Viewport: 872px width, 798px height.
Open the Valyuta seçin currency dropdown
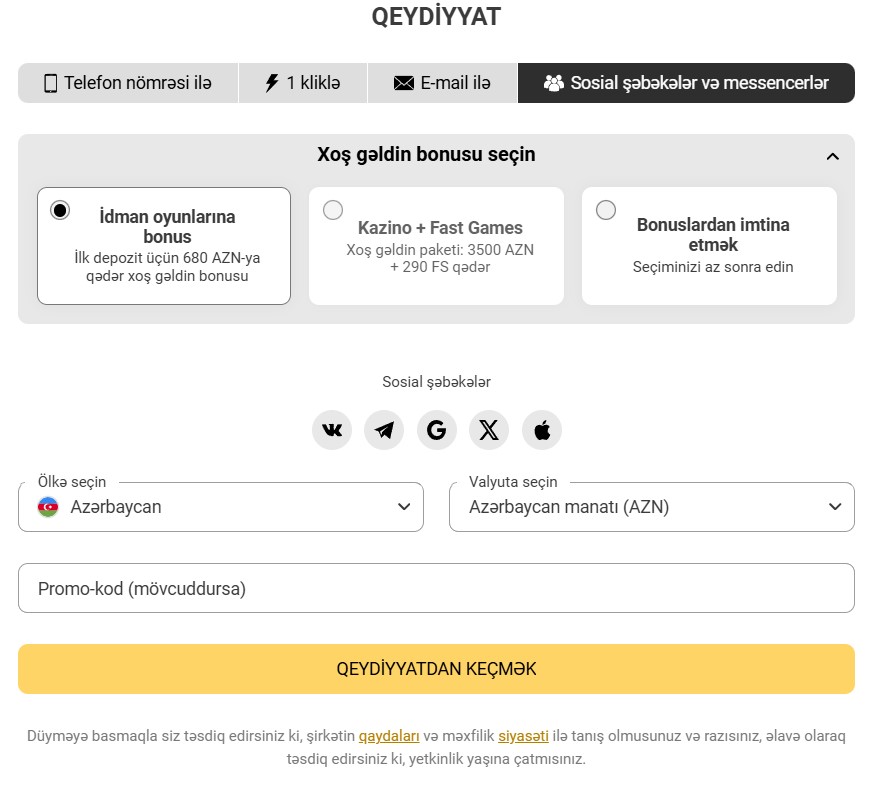click(651, 507)
